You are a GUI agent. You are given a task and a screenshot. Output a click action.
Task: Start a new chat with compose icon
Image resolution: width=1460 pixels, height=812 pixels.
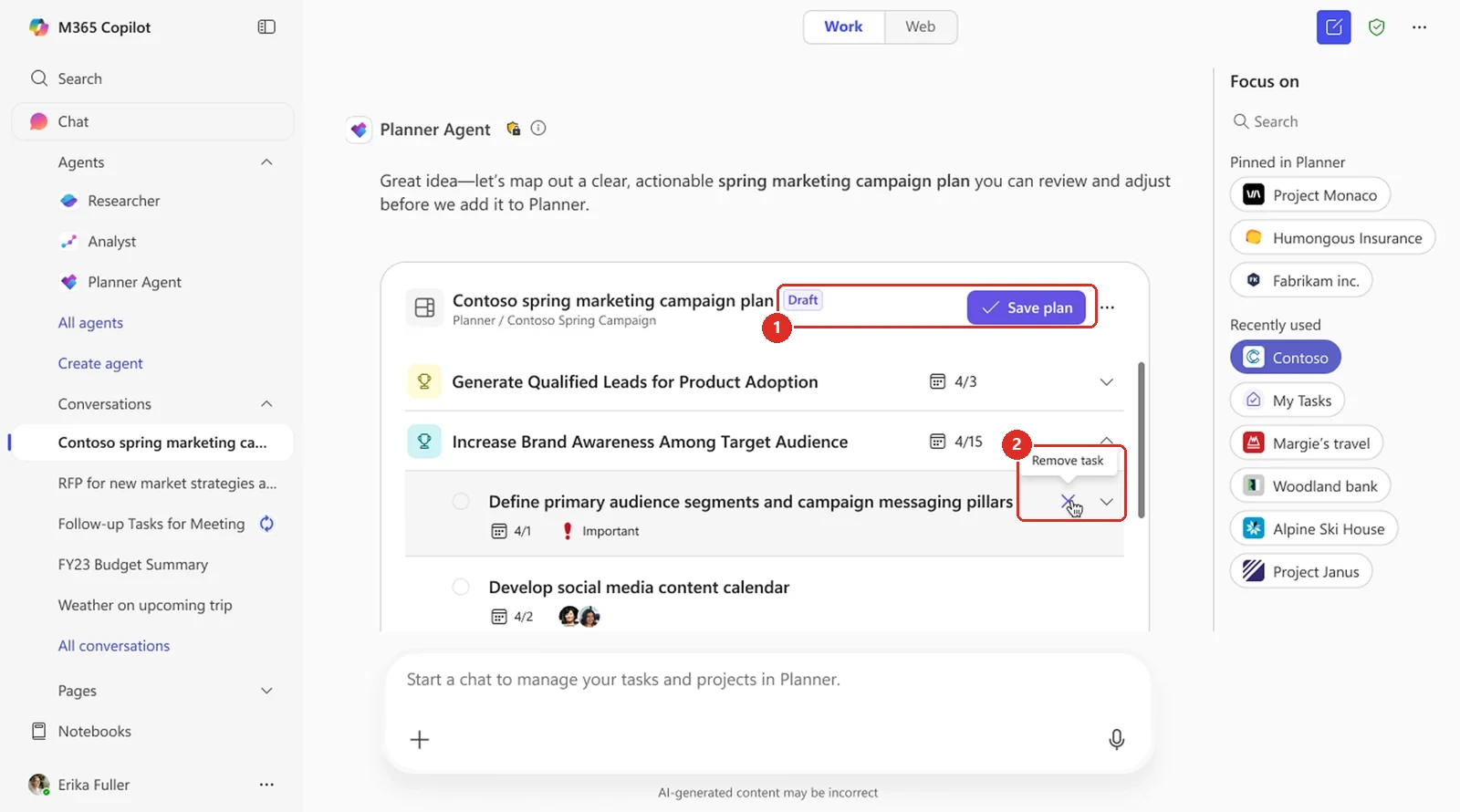(x=1333, y=27)
